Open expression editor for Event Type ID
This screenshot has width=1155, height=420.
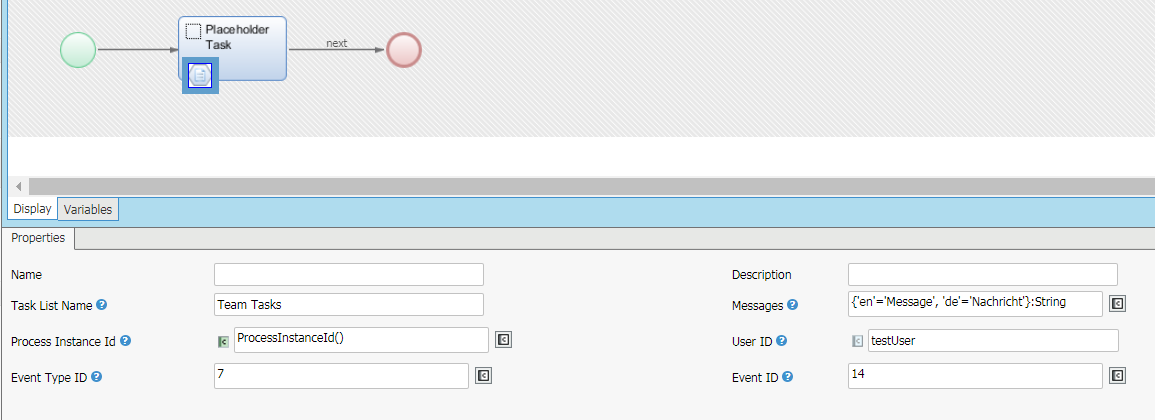pos(484,376)
